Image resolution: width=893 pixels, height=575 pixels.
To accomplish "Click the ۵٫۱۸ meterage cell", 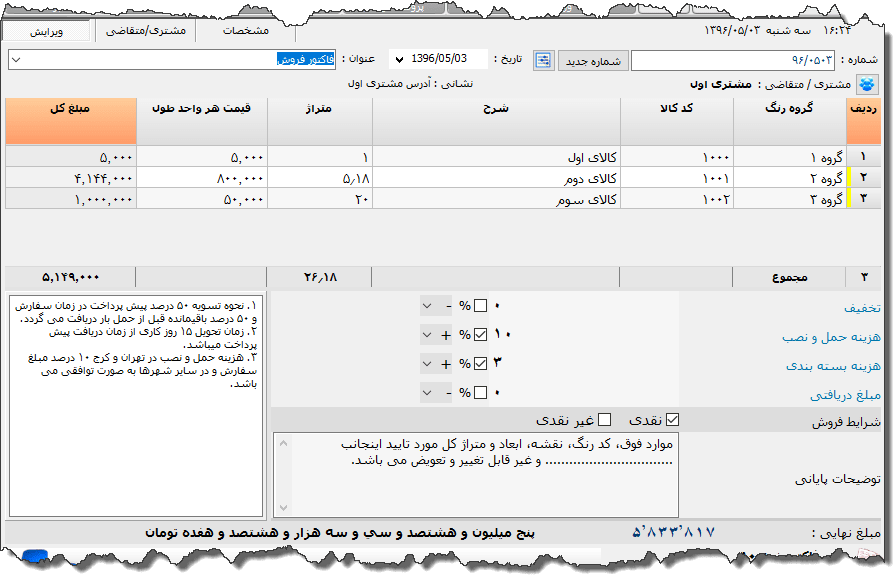I will [319, 178].
